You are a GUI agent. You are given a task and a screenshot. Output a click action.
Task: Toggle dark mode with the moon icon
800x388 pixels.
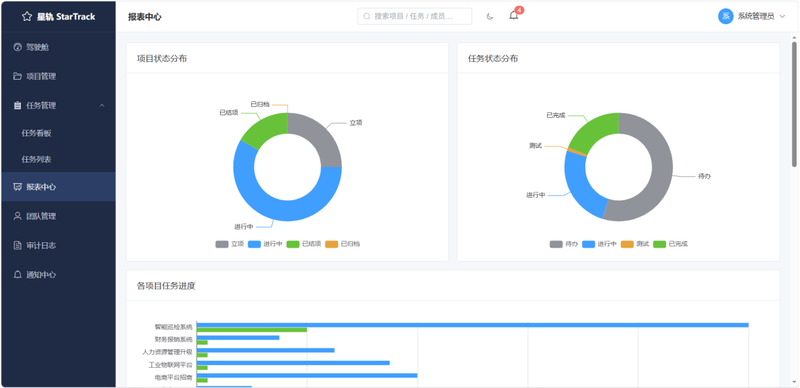(x=490, y=16)
